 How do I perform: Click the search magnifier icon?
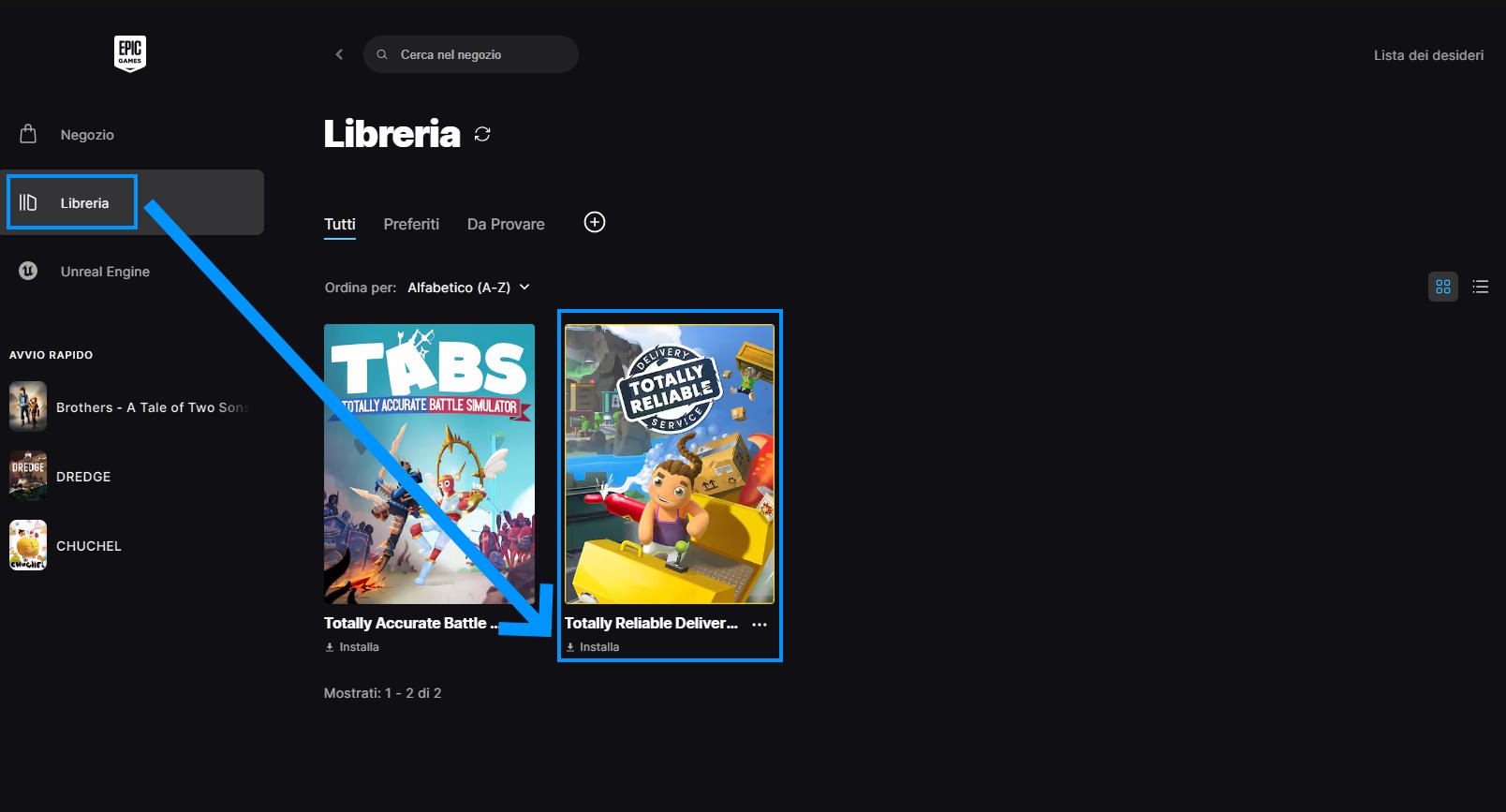coord(382,54)
